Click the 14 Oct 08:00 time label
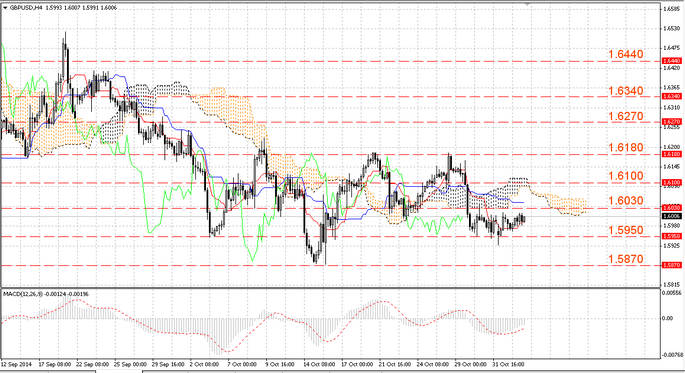This screenshot has width=685, height=373. [319, 364]
